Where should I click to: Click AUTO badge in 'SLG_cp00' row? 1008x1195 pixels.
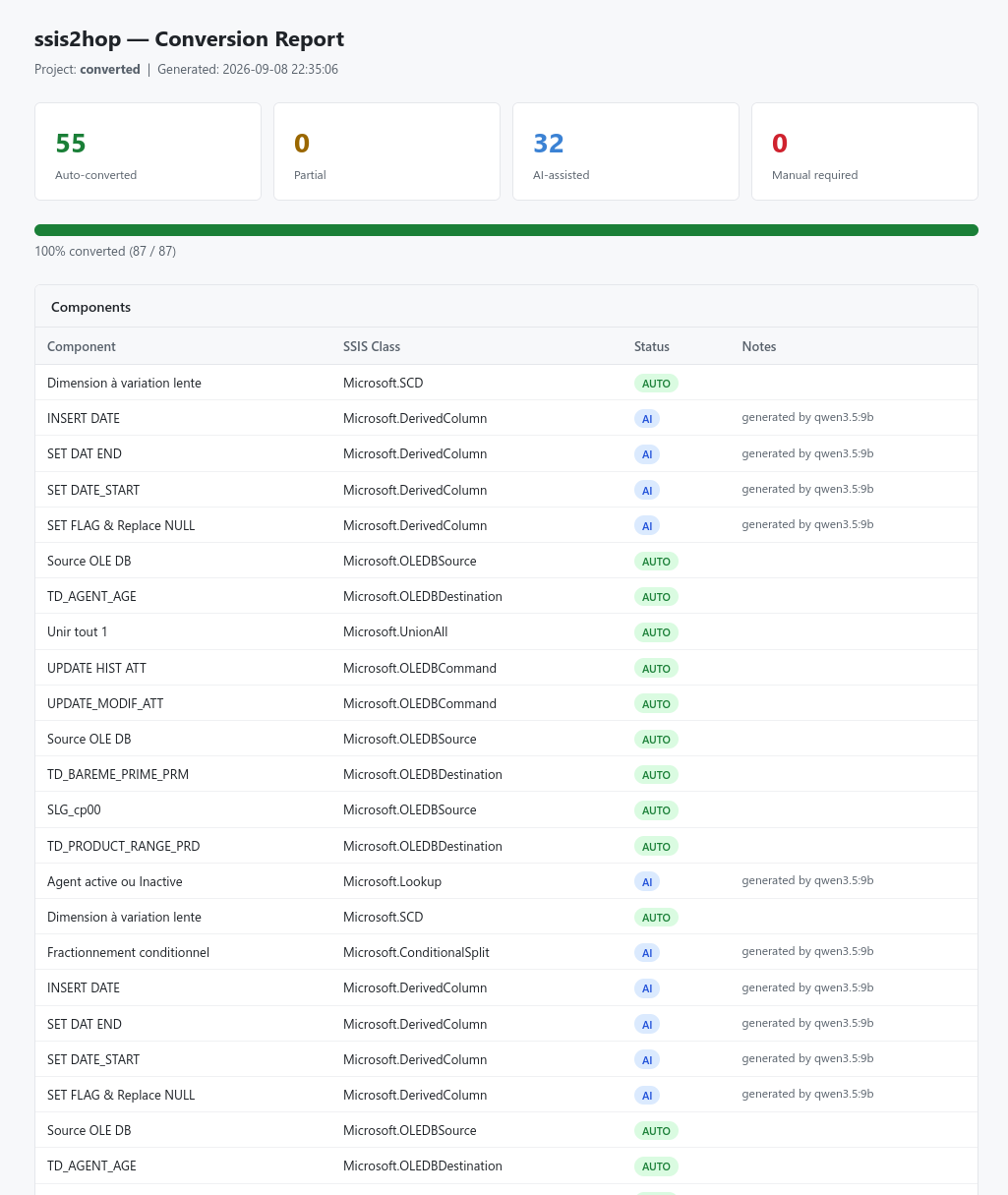tap(656, 810)
